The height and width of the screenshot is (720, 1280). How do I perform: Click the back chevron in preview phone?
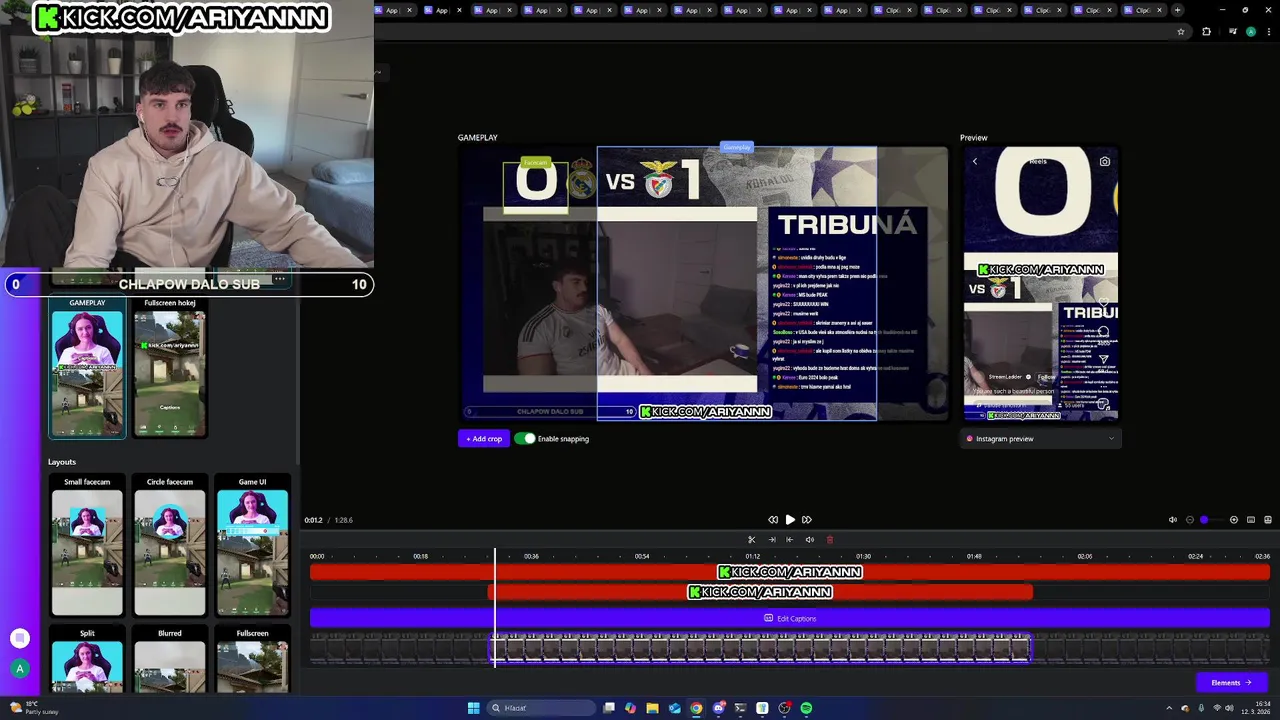click(x=975, y=161)
